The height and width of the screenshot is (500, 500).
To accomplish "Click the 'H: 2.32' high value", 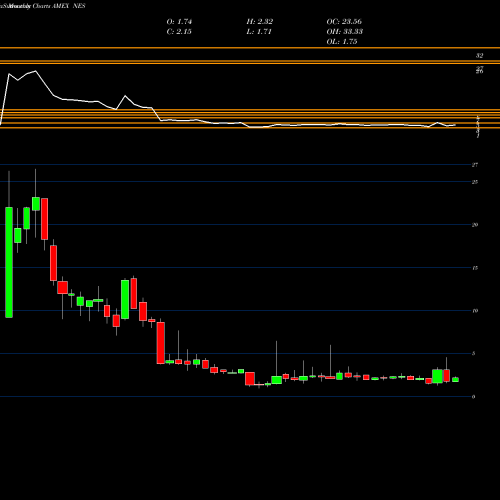I will pyautogui.click(x=260, y=22).
